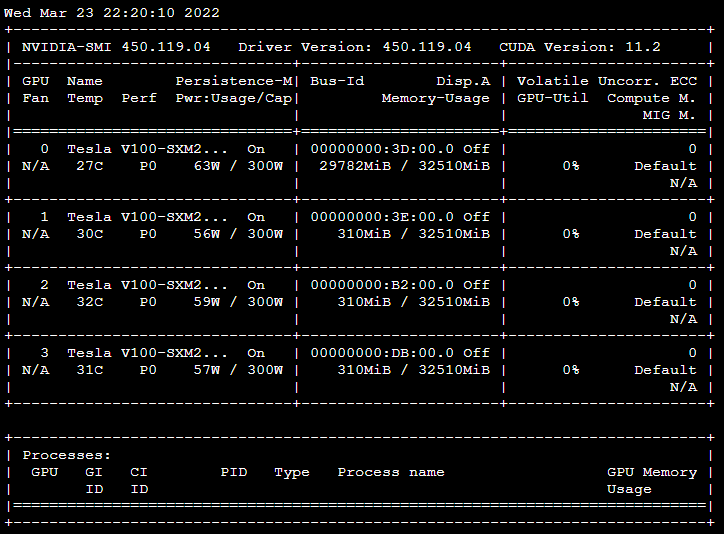Click the Type column header in Processes
The height and width of the screenshot is (534, 724).
(x=292, y=472)
